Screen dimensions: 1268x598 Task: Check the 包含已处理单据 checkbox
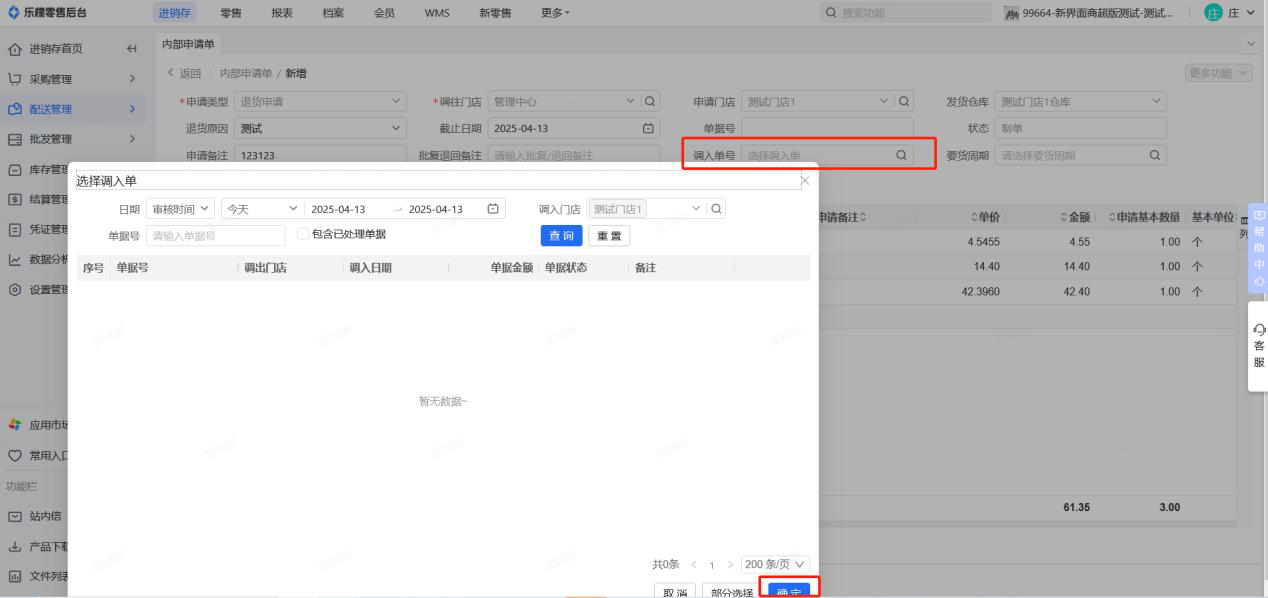pos(303,234)
